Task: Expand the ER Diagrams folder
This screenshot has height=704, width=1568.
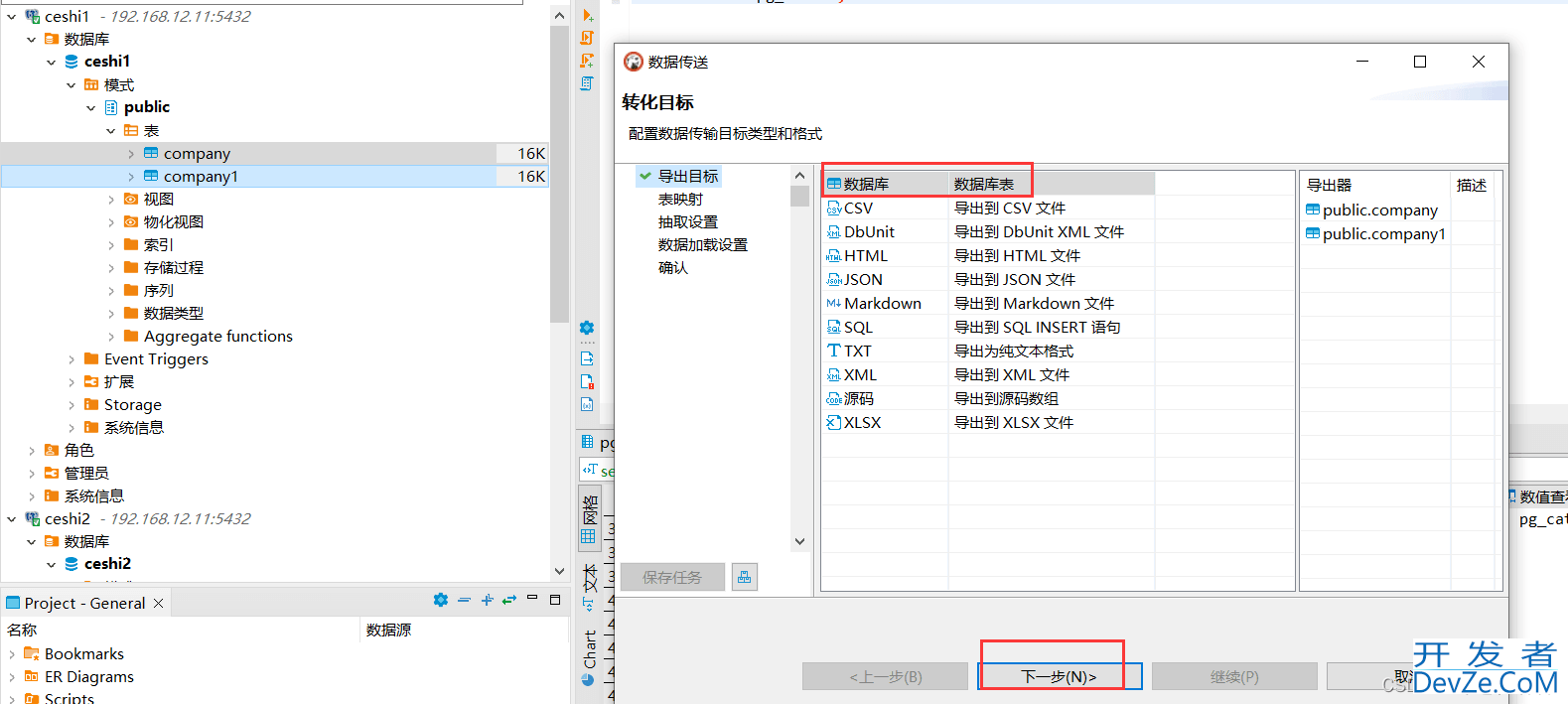Action: 12,677
